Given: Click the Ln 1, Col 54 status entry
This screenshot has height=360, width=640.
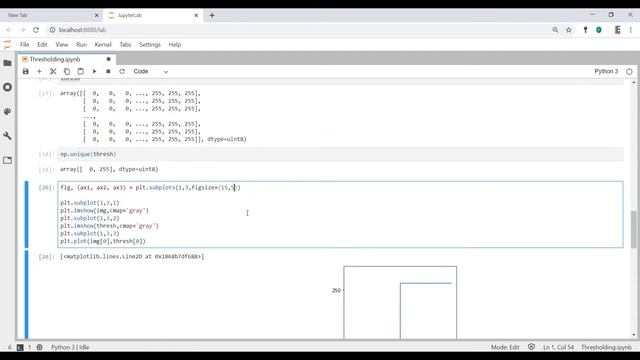Looking at the screenshot, I should tap(558, 347).
